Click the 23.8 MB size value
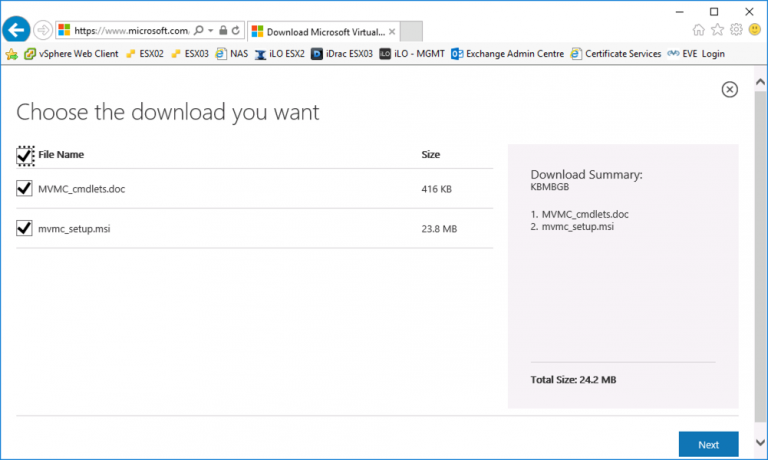The image size is (768, 460). pos(439,229)
